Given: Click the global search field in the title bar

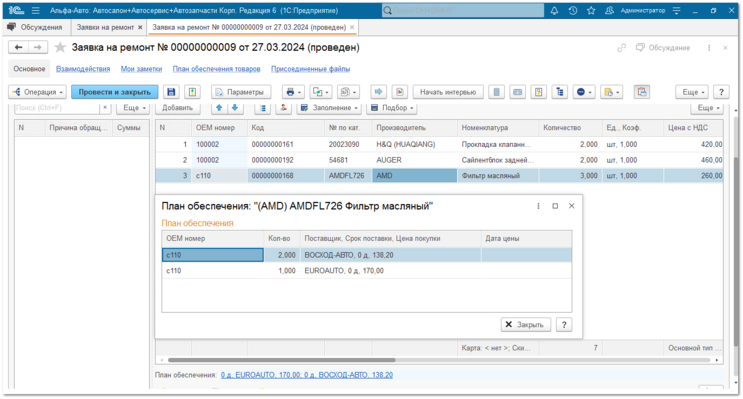Looking at the screenshot, I should [463, 10].
